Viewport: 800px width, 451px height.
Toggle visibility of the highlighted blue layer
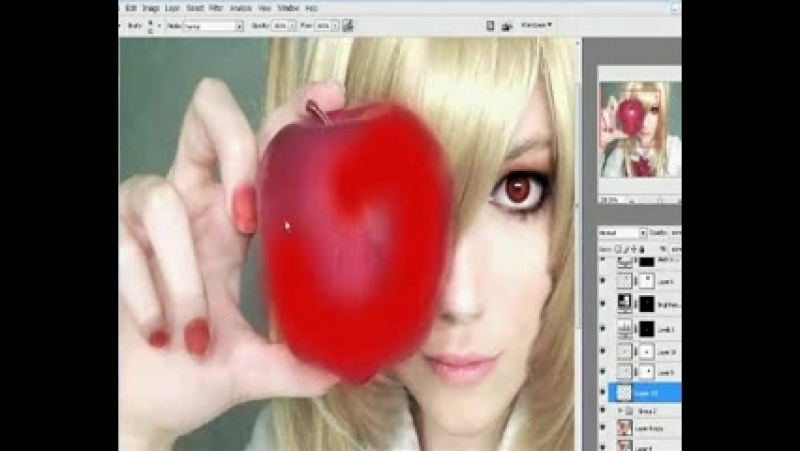(x=603, y=393)
